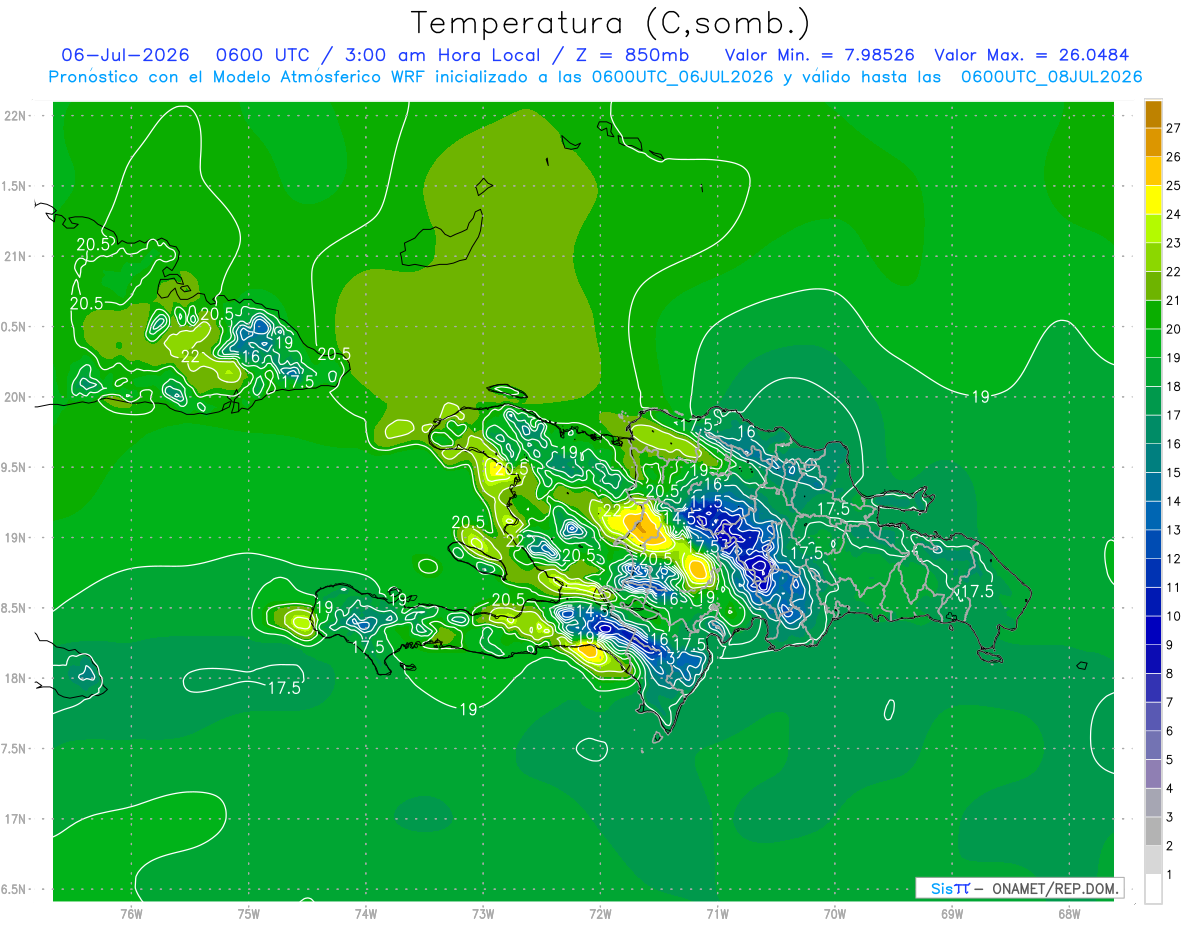Select "Valor Min. = 7.98526" text
Screen dimensions: 1200x927
click(x=819, y=55)
